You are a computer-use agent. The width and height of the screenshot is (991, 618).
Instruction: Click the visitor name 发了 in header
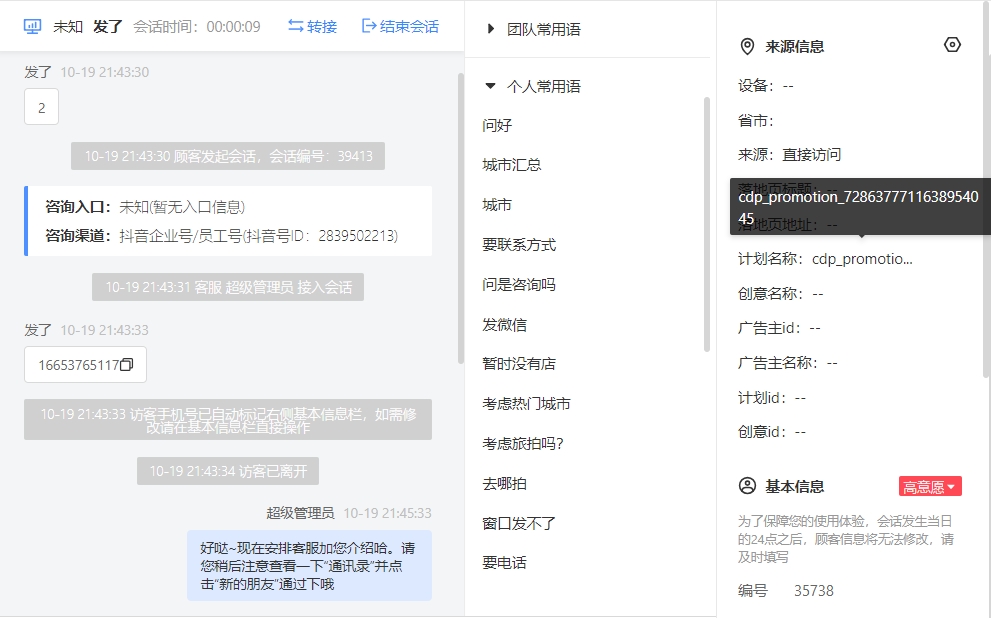tap(107, 27)
